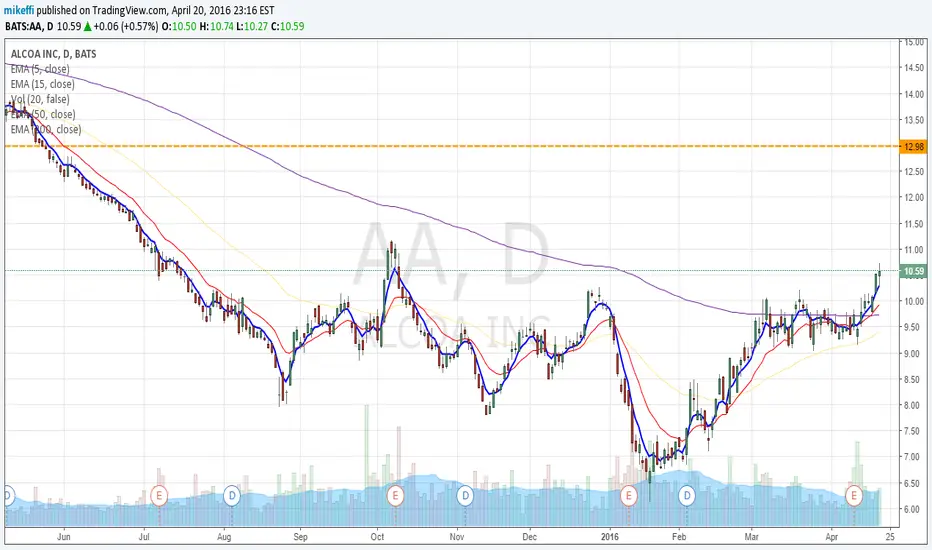Click the green up-arrow next to 10.59
This screenshot has width=932, height=550.
click(87, 26)
